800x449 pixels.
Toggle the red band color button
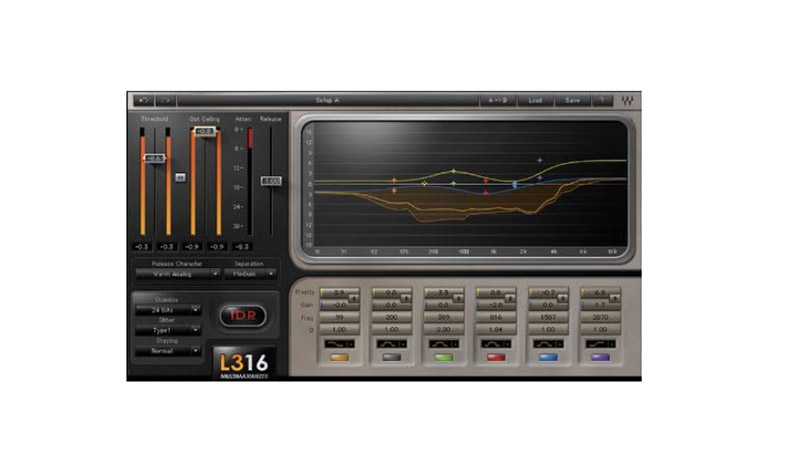pos(494,356)
